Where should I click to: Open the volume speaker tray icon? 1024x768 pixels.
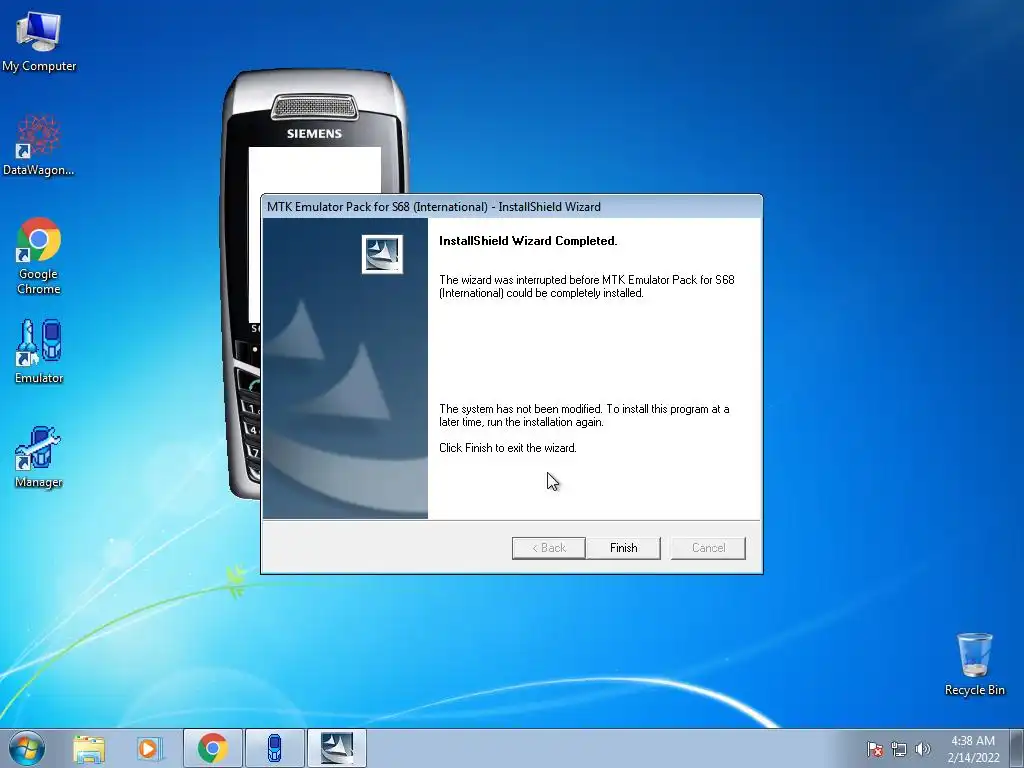click(922, 749)
